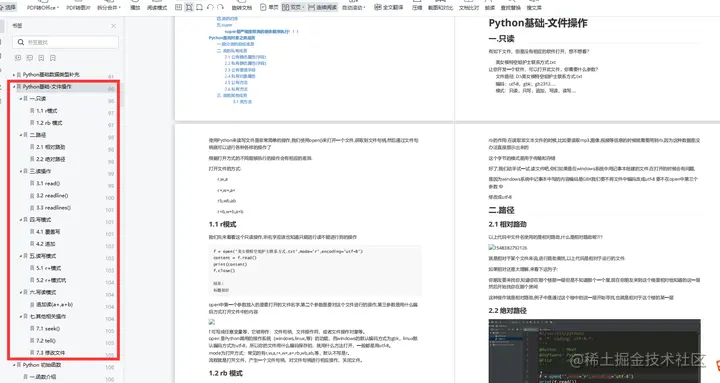Collapse the 二.路径 bookmark
The height and width of the screenshot is (383, 720).
click(x=21, y=135)
